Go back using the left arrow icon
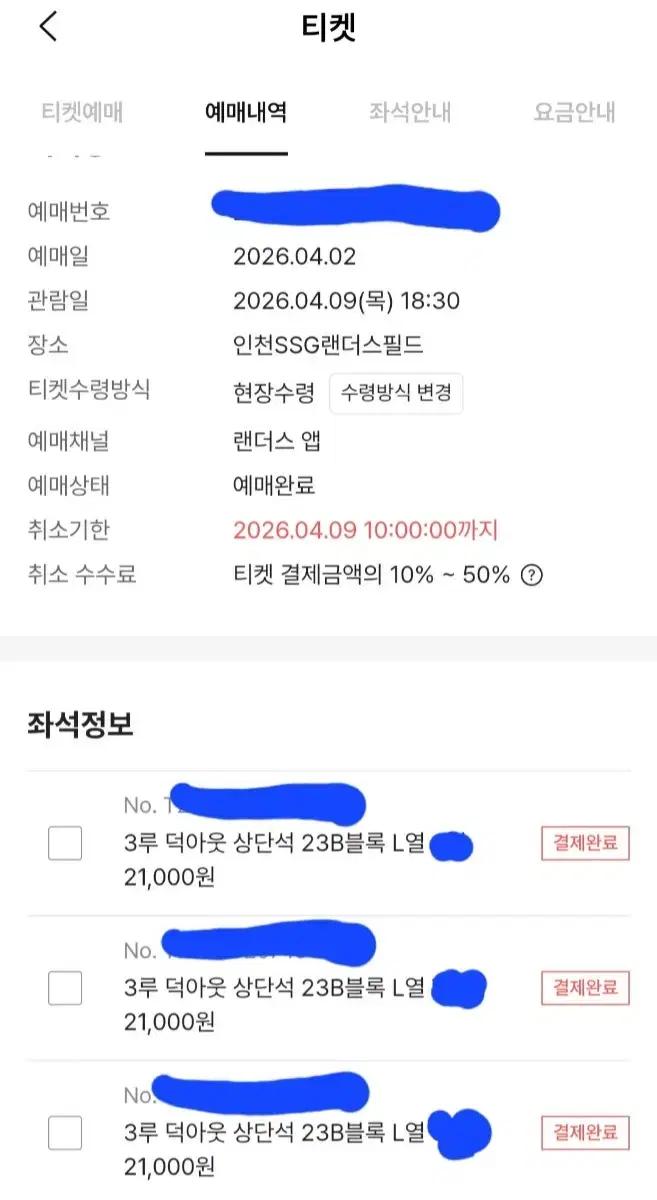 coord(48,27)
